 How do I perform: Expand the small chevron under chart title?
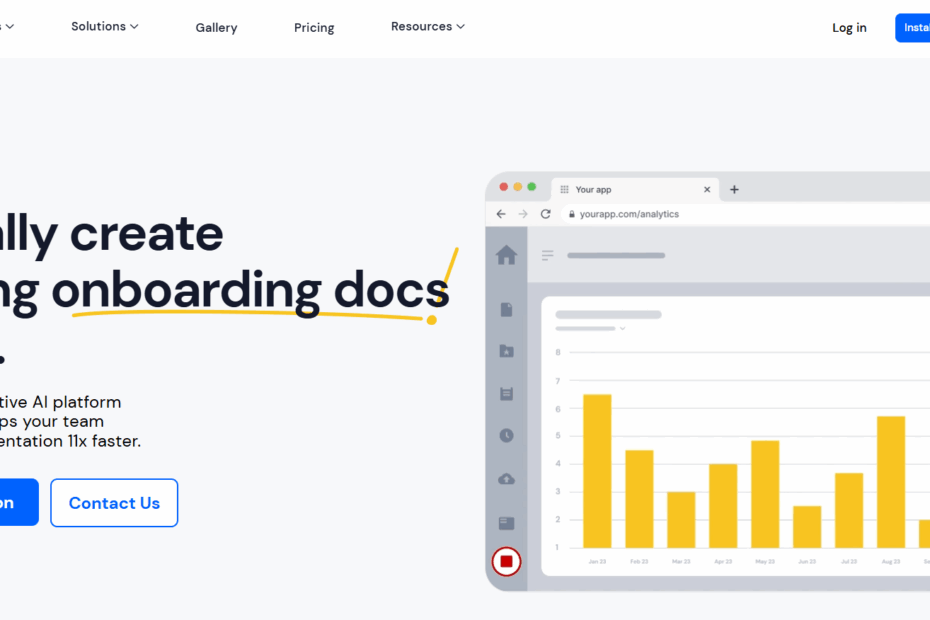(x=622, y=328)
